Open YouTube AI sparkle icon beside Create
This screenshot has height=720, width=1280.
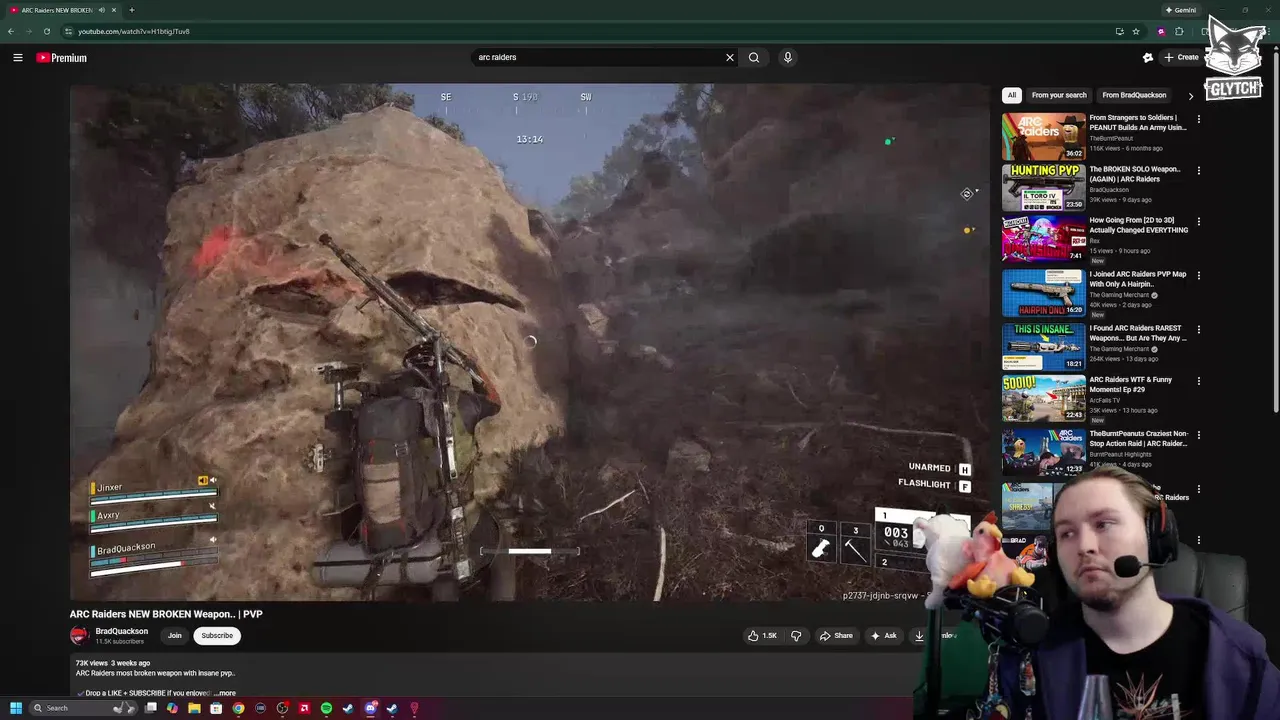1148,57
